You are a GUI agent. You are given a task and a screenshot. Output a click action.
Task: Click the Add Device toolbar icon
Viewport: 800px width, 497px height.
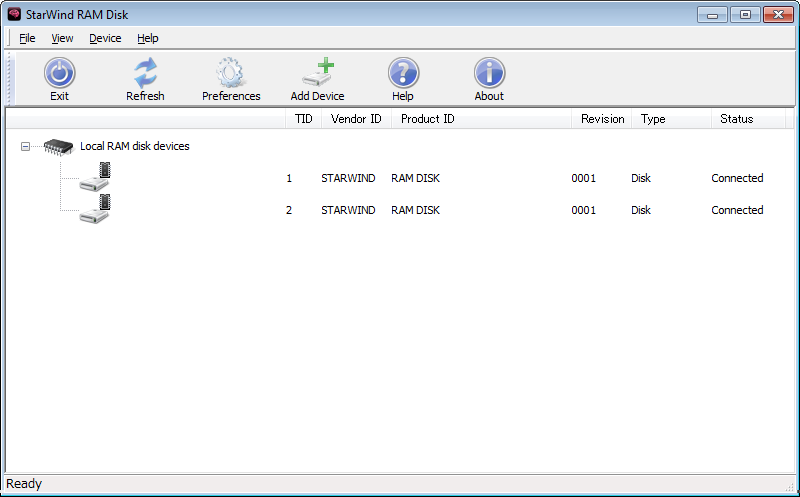(317, 72)
